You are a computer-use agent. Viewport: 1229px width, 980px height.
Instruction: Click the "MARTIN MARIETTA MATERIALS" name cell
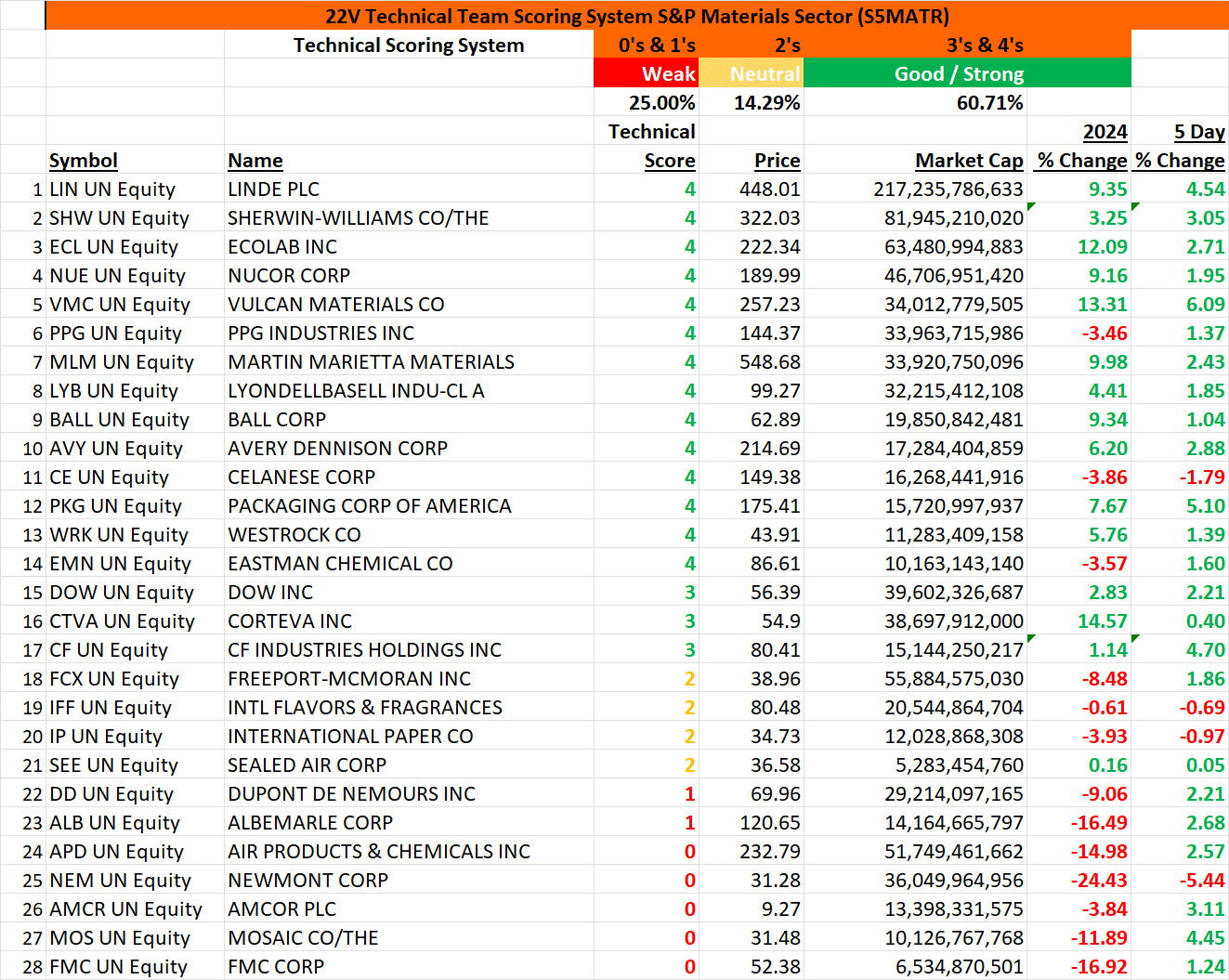click(409, 361)
